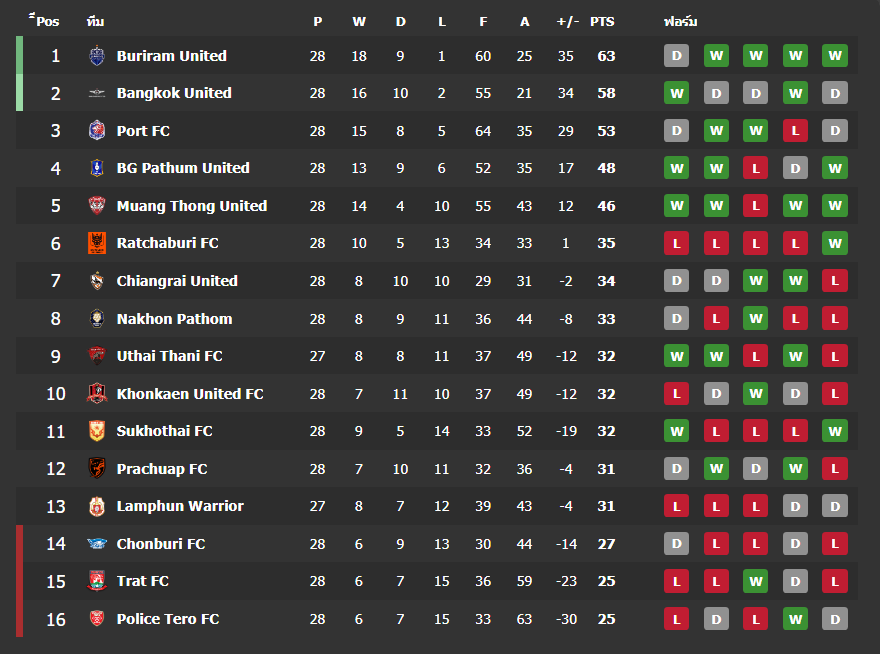Sort standings by the +/- column header
Screen dimensions: 880x654
[x=566, y=21]
